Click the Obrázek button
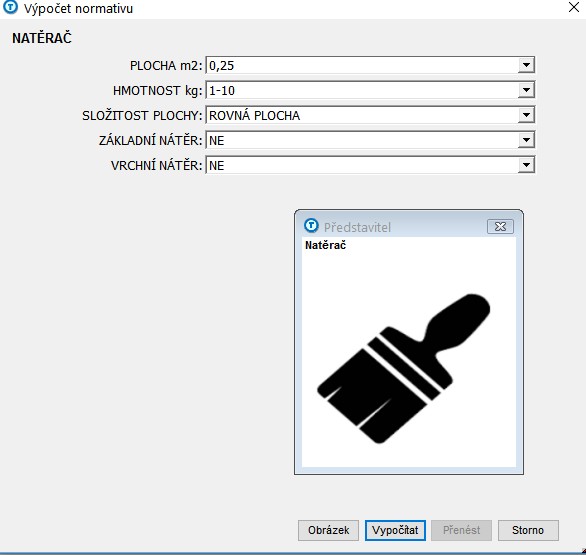The image size is (586, 555). point(329,530)
